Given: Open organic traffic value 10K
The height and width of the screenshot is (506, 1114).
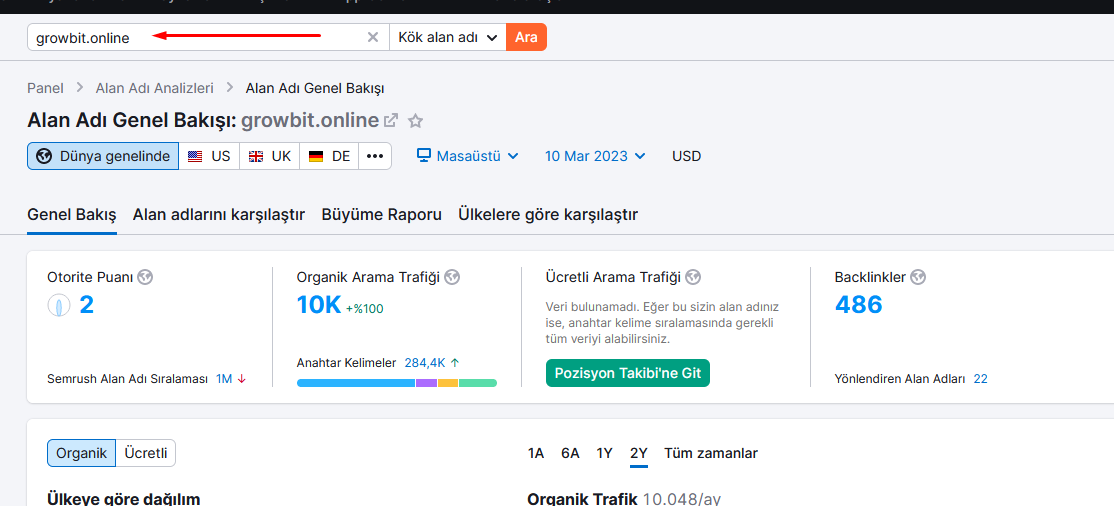Looking at the screenshot, I should pyautogui.click(x=319, y=305).
